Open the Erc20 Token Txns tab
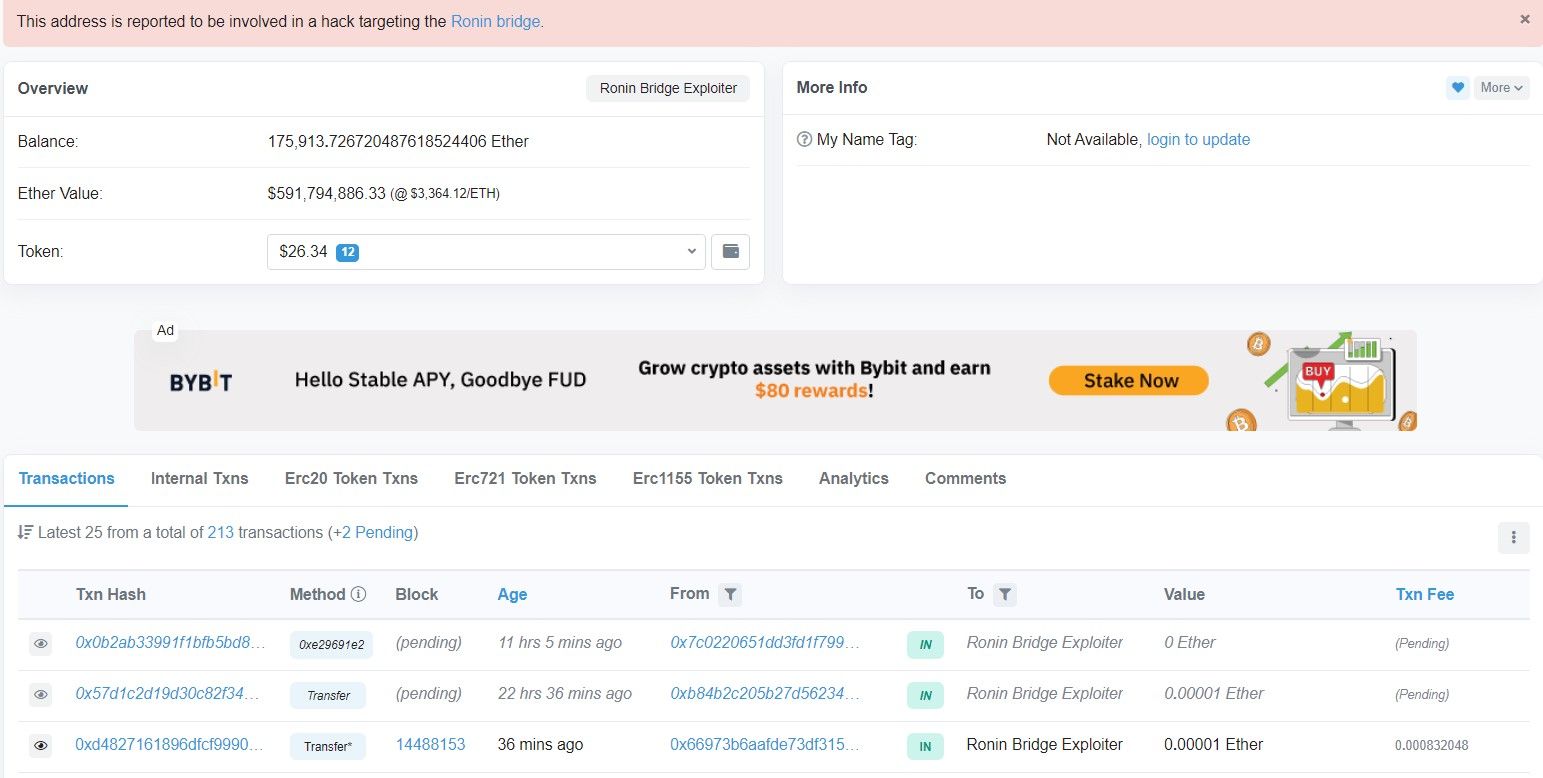This screenshot has width=1543, height=778. point(351,479)
